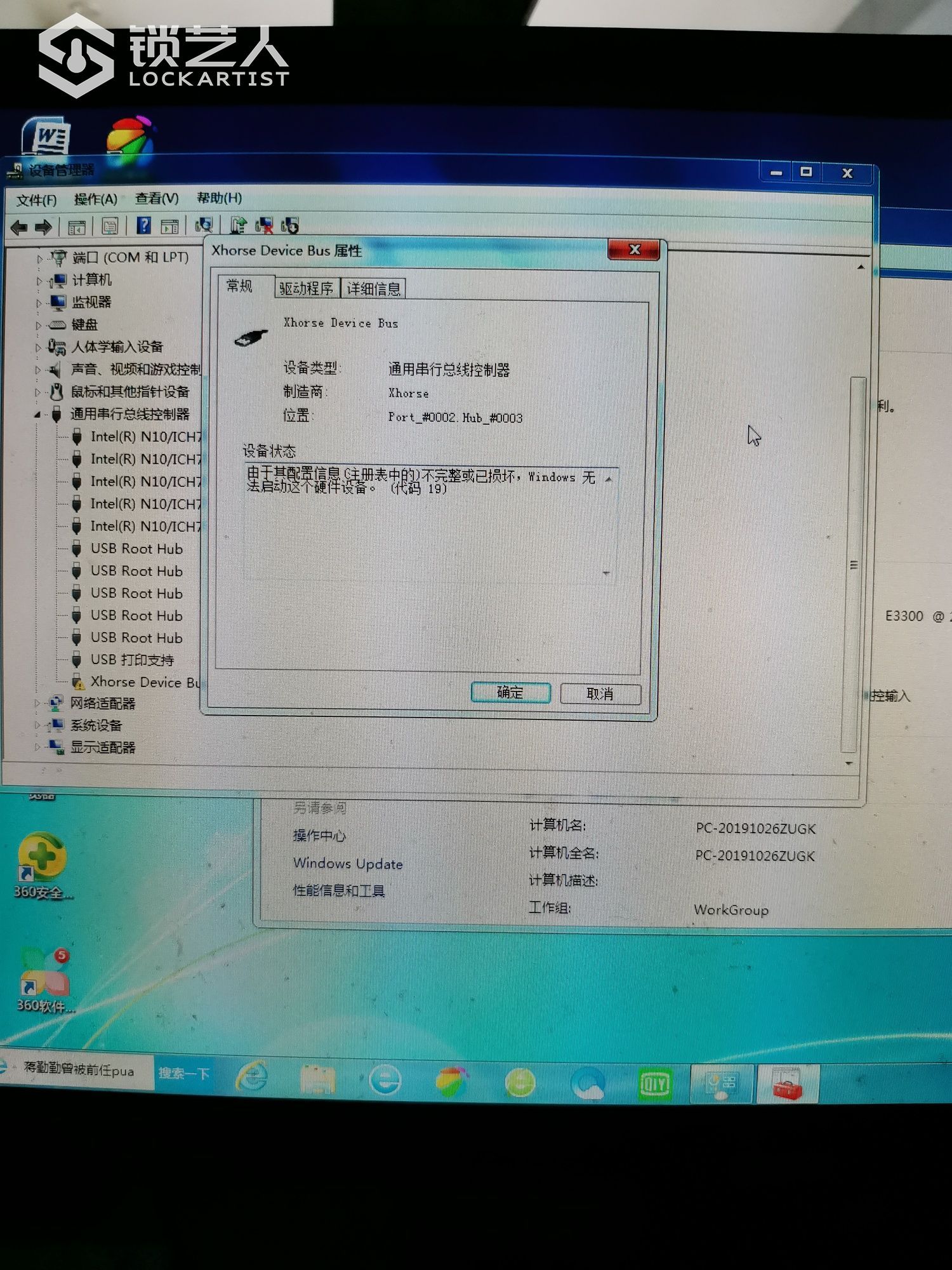Open the iQIYI green taskbar icon

tap(655, 1083)
